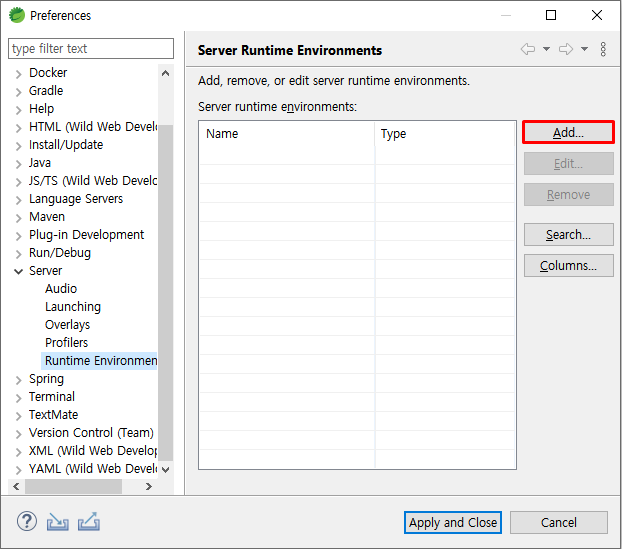
Task: Select the YAML (Wild Web Developer) item
Action: coord(93,468)
